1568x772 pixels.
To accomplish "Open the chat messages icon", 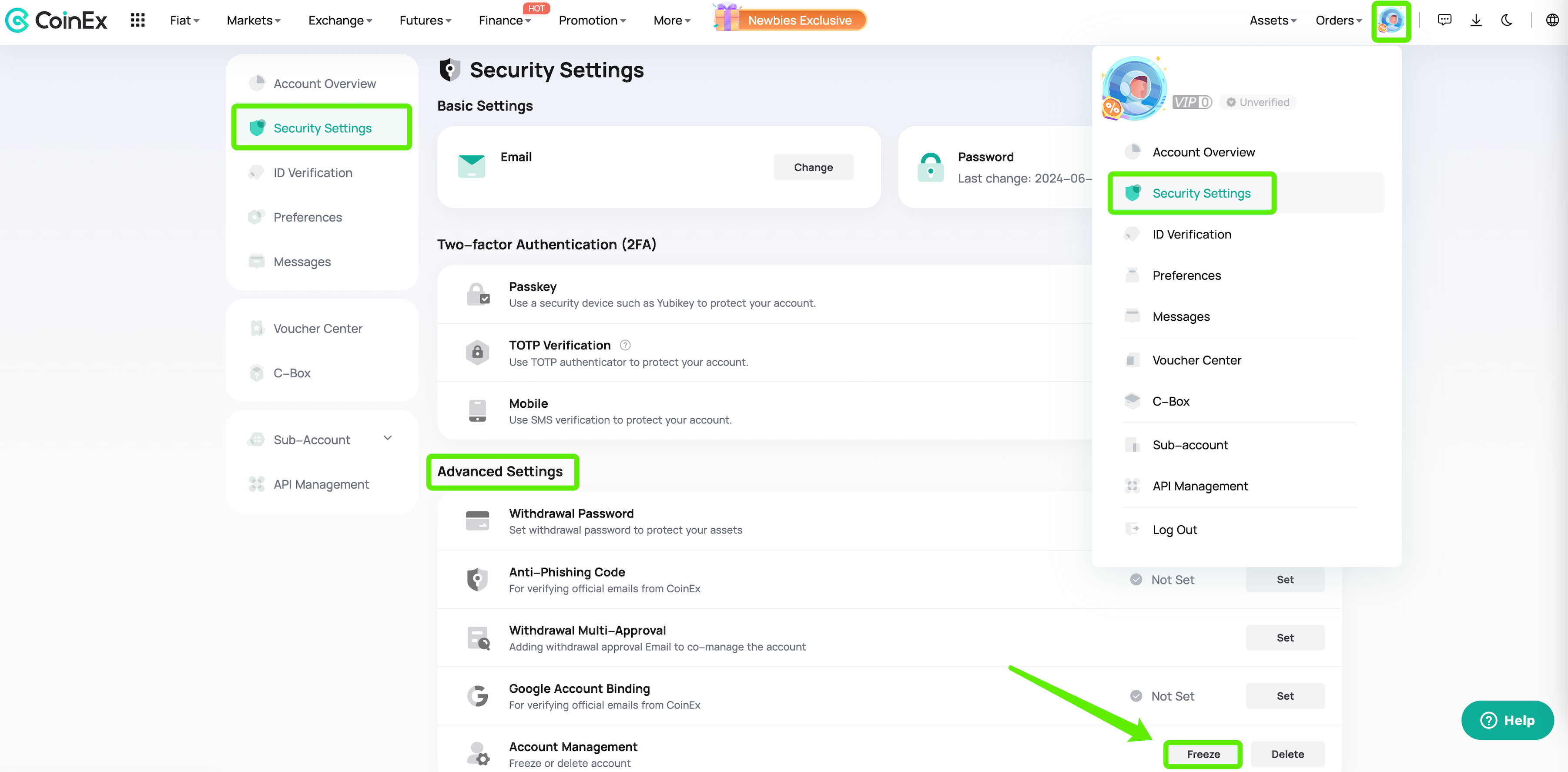I will click(x=1444, y=20).
